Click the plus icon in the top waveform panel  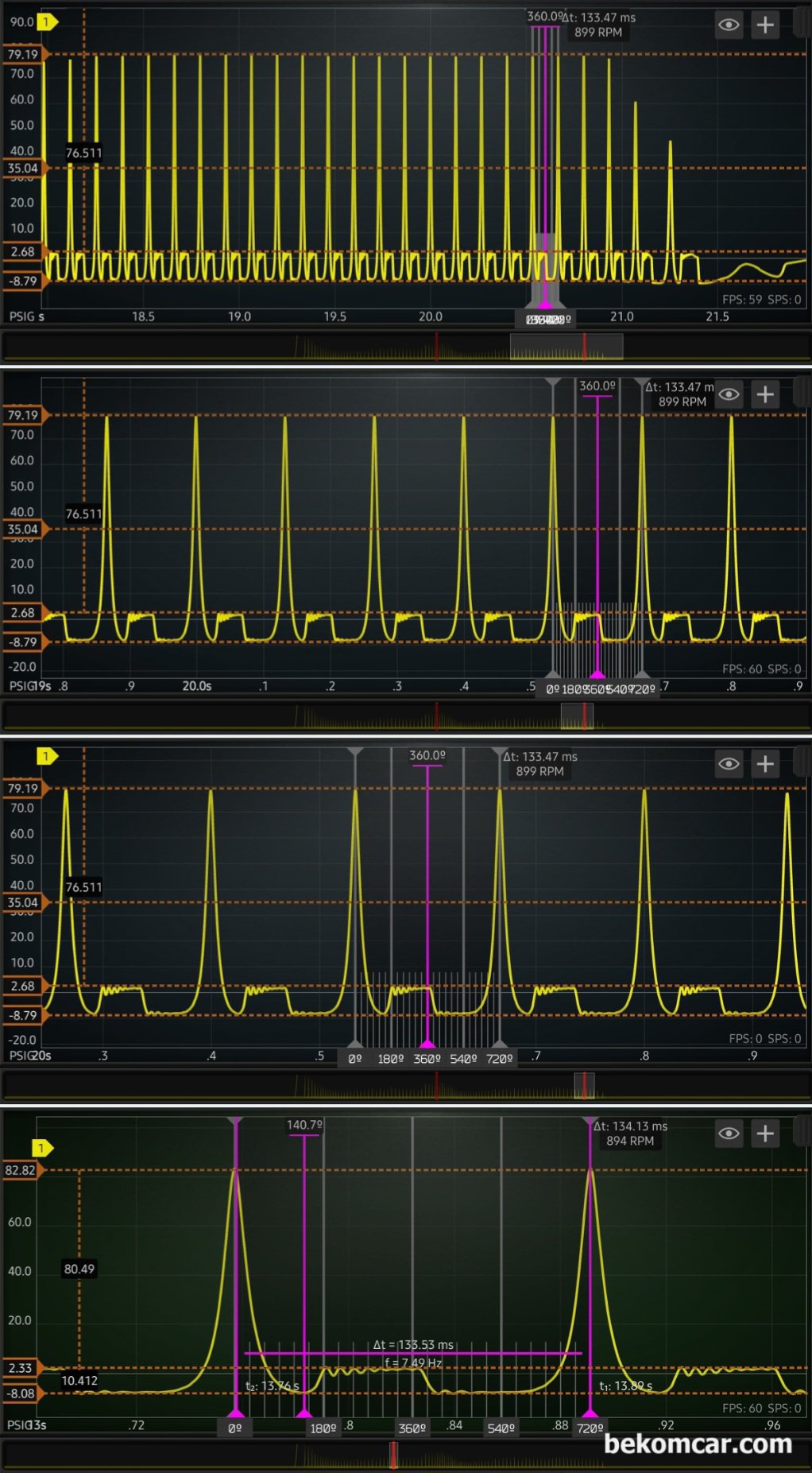point(765,25)
